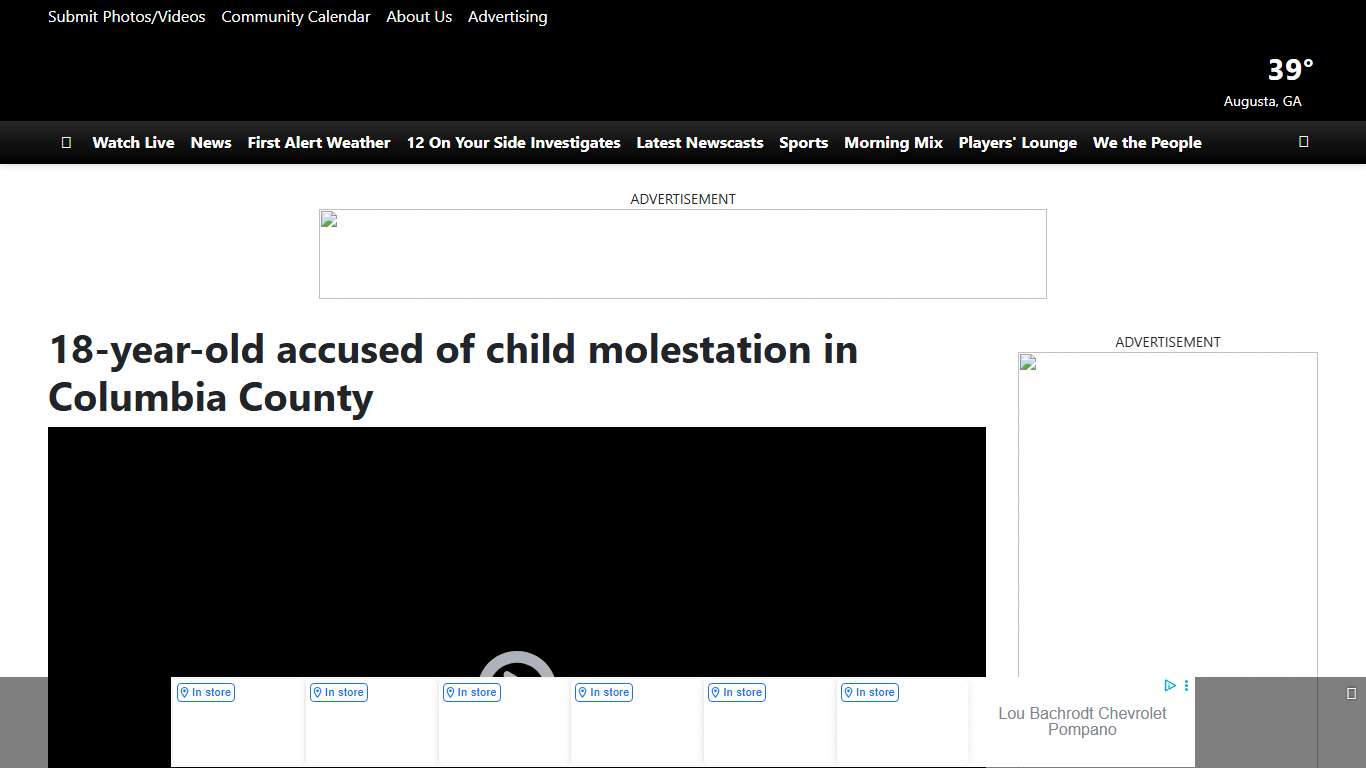Open the hamburger menu icon left of Watch Live
The image size is (1366, 768).
(x=66, y=143)
